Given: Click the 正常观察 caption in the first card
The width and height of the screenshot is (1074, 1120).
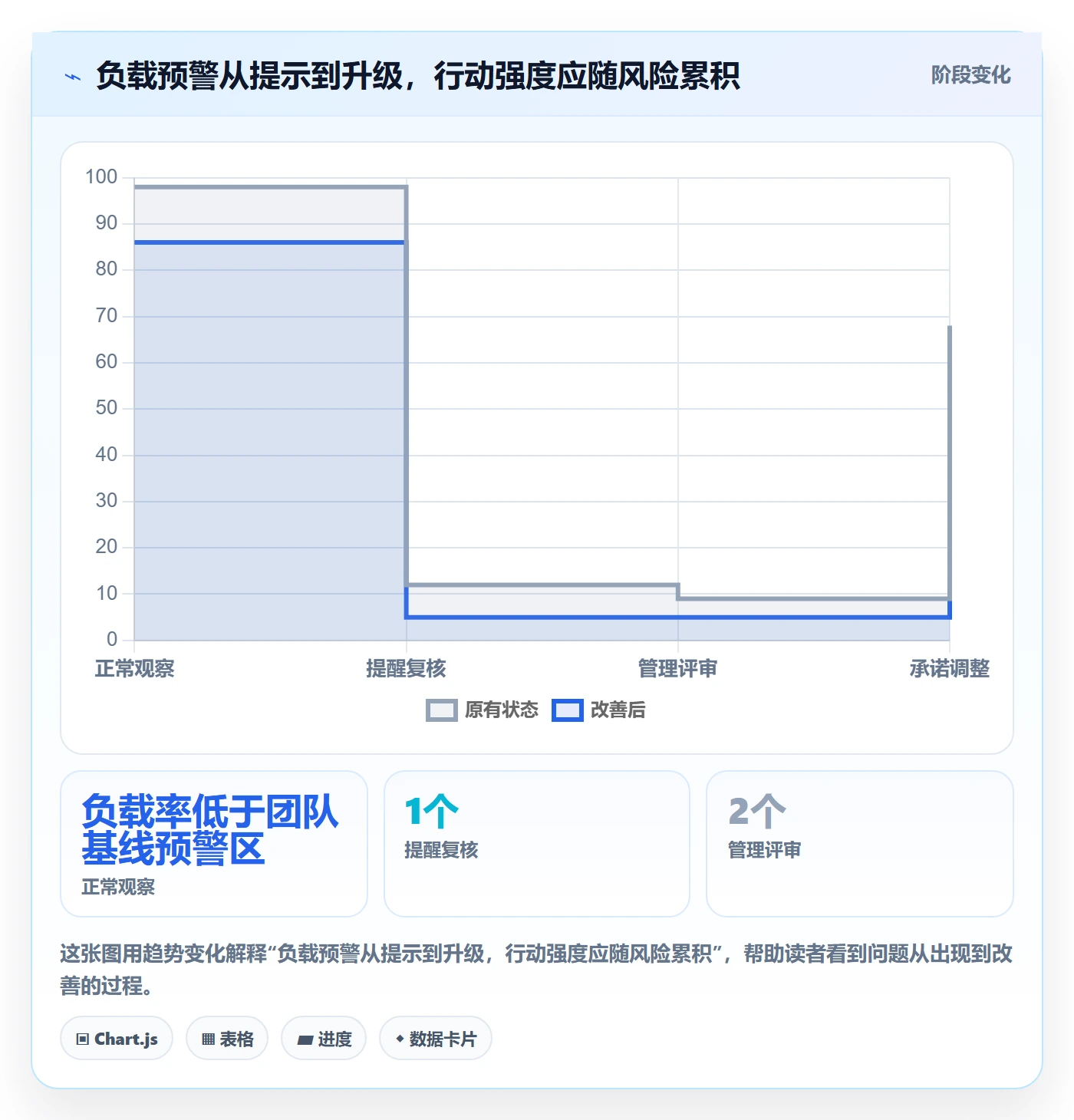Looking at the screenshot, I should pyautogui.click(x=118, y=888).
